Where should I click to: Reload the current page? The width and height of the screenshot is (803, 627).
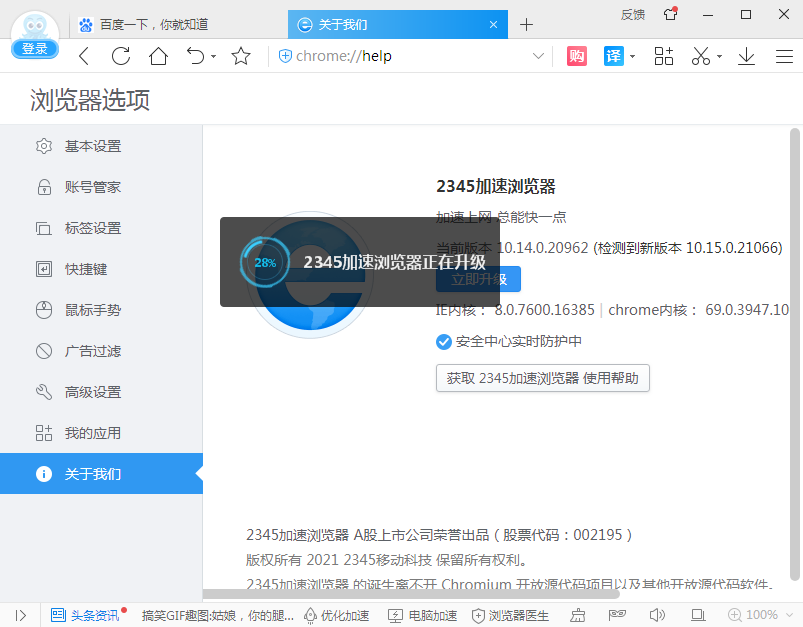pyautogui.click(x=121, y=56)
